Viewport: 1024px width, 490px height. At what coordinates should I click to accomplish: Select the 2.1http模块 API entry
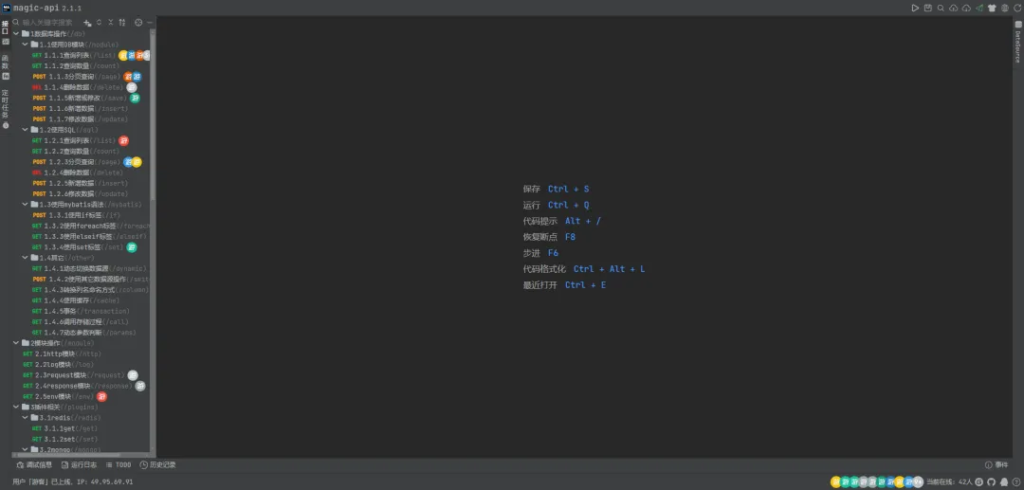tap(57, 353)
